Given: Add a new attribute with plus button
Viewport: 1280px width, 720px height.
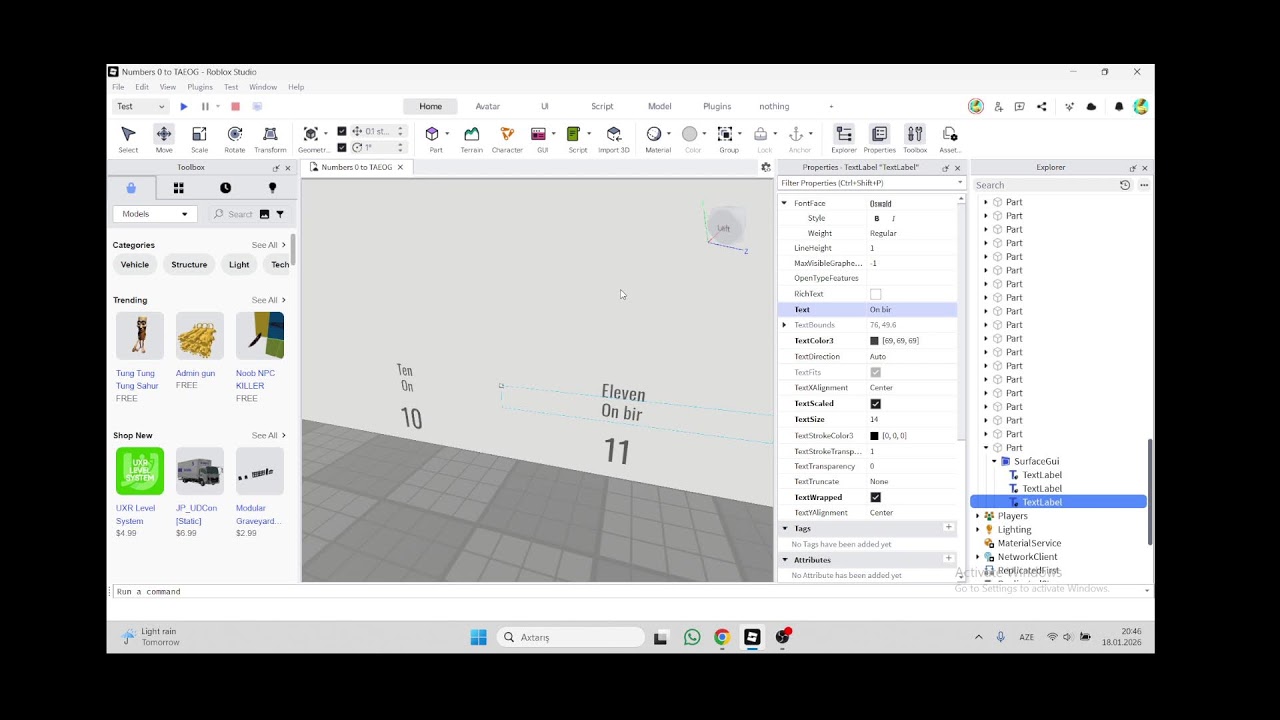Looking at the screenshot, I should pos(949,560).
